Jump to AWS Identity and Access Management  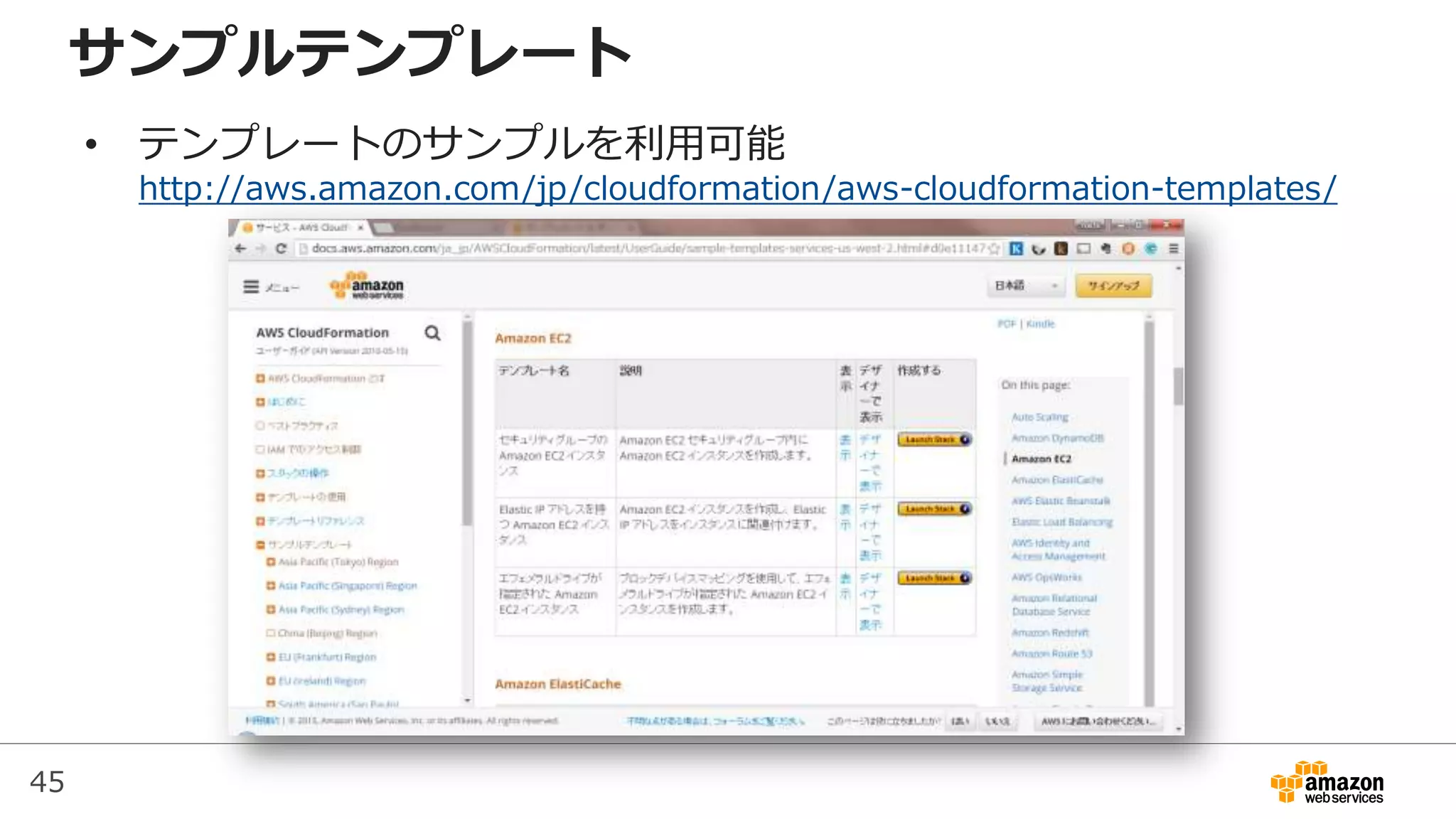[x=1059, y=550]
